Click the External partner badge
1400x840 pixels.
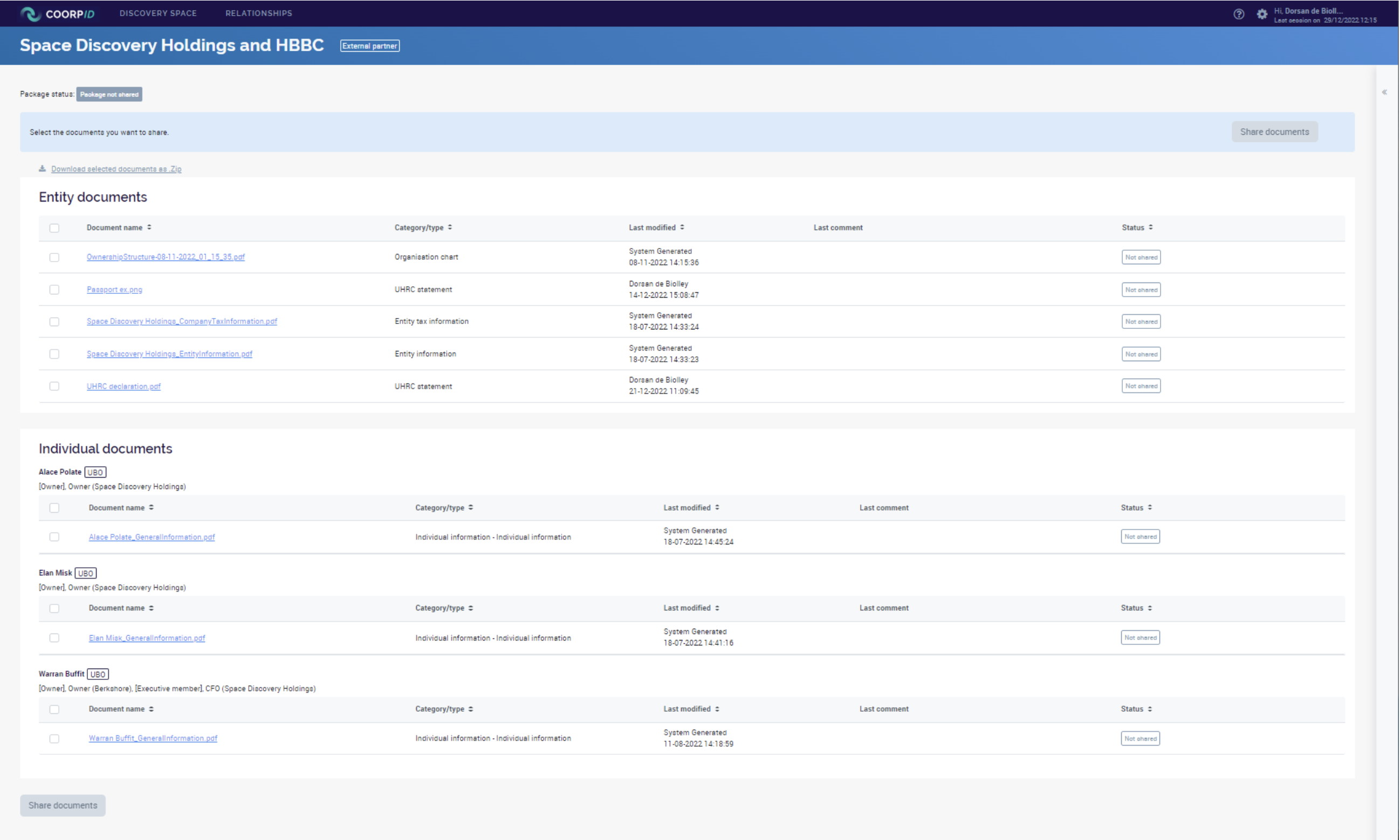[369, 46]
